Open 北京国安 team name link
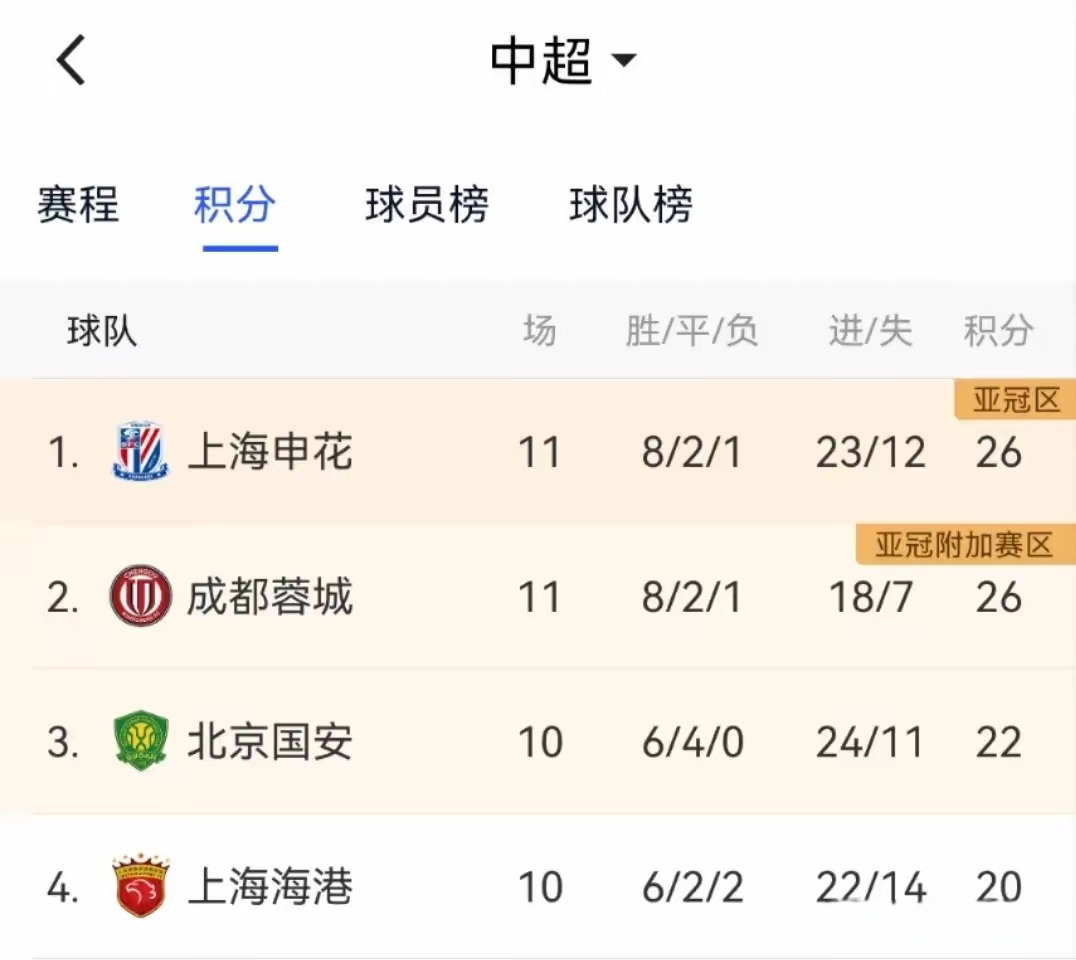 270,742
